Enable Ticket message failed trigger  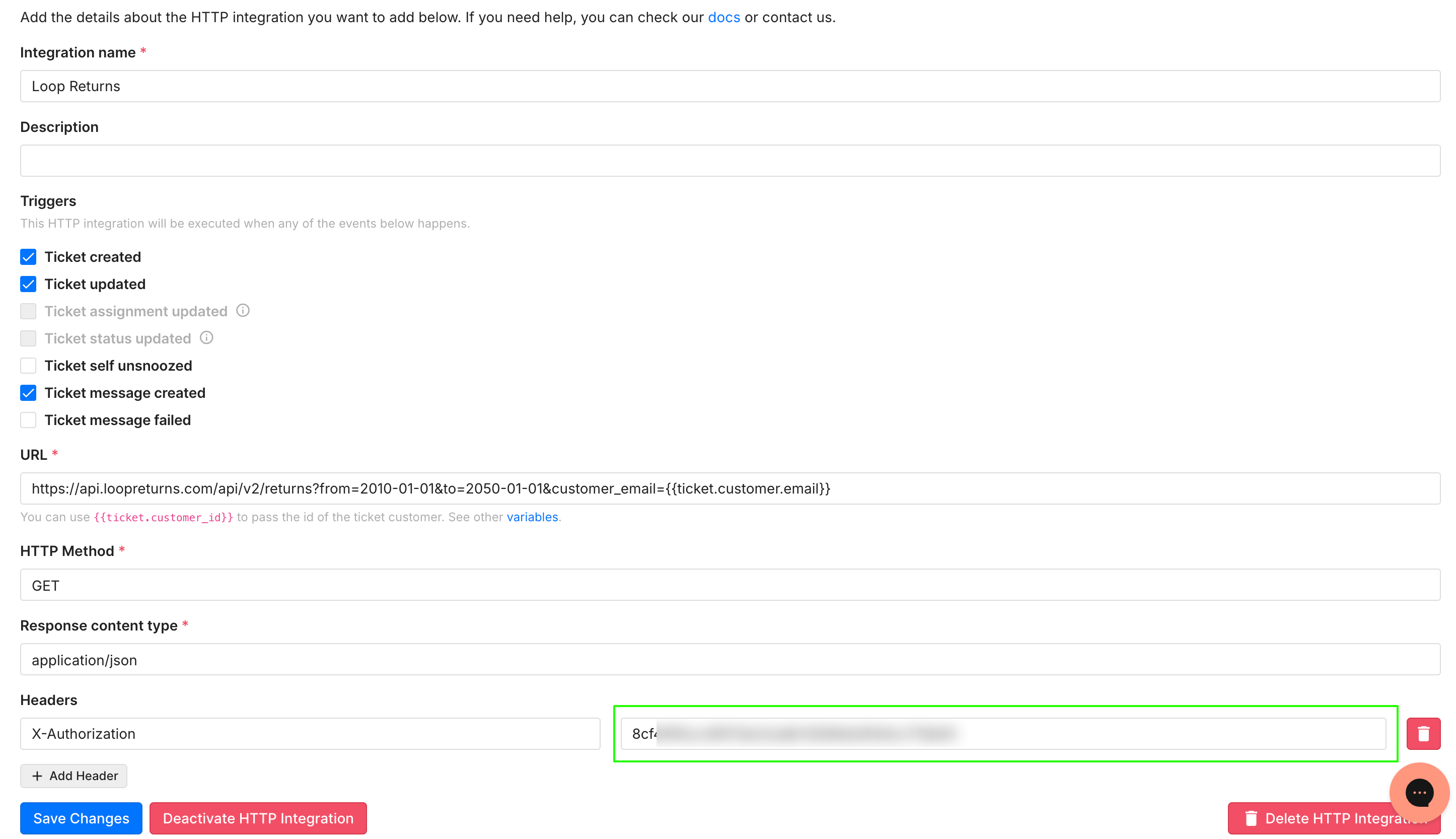(x=28, y=420)
